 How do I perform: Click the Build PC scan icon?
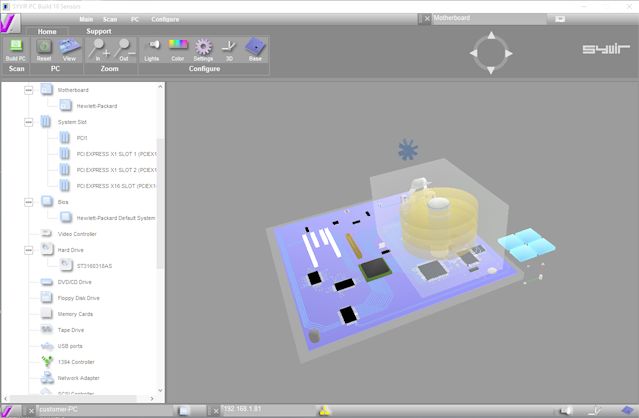15,50
